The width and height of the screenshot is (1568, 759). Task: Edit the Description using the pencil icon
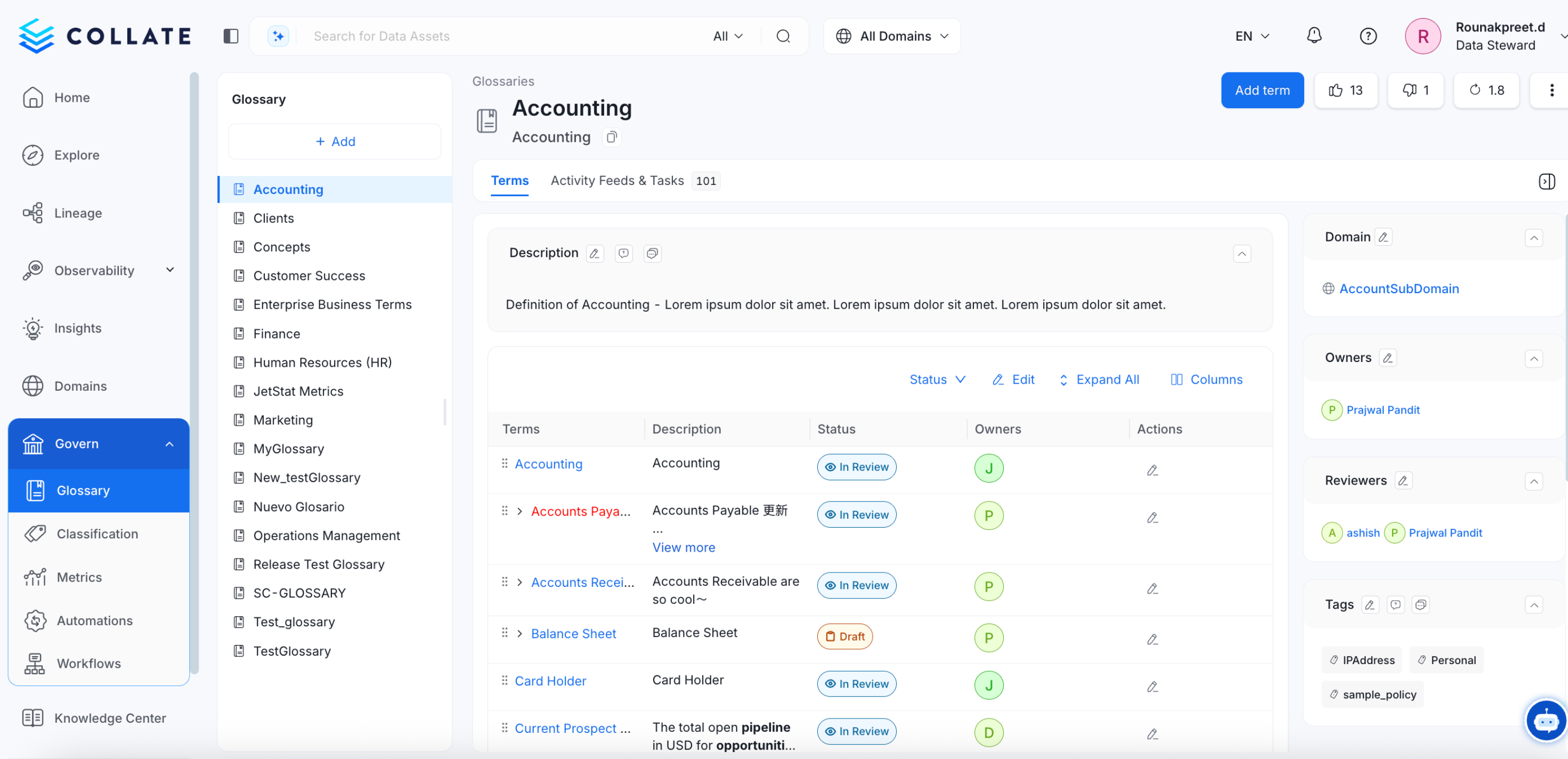[x=595, y=253]
